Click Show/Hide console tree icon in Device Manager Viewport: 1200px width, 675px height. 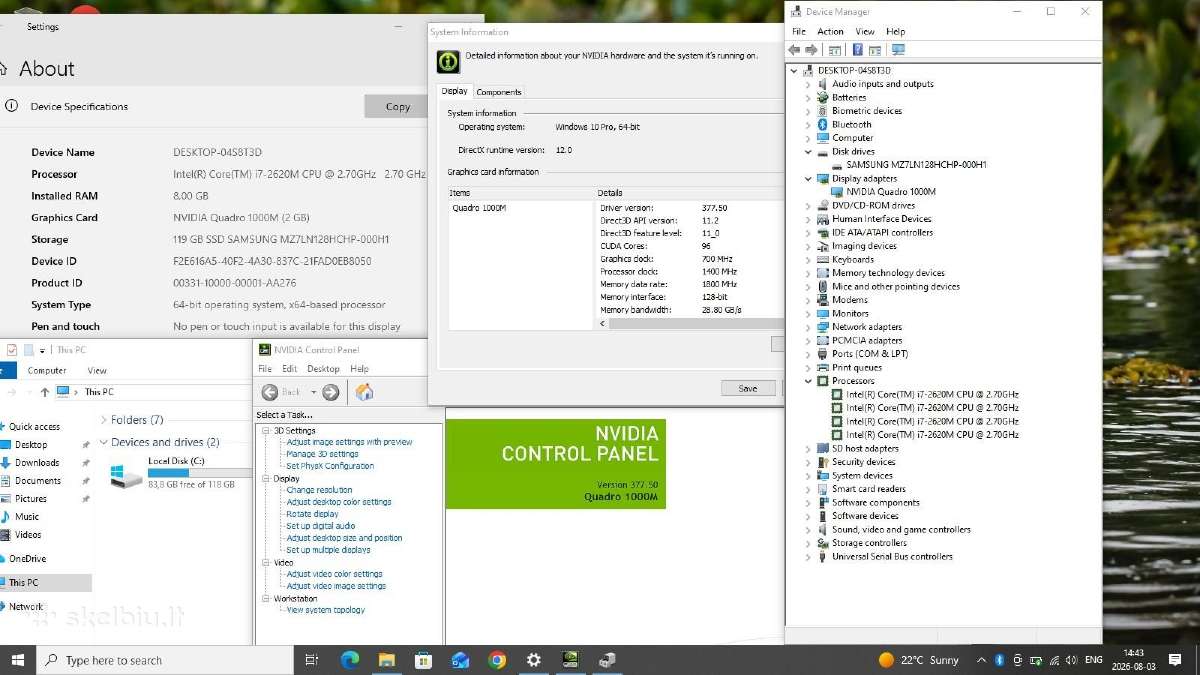click(x=834, y=50)
